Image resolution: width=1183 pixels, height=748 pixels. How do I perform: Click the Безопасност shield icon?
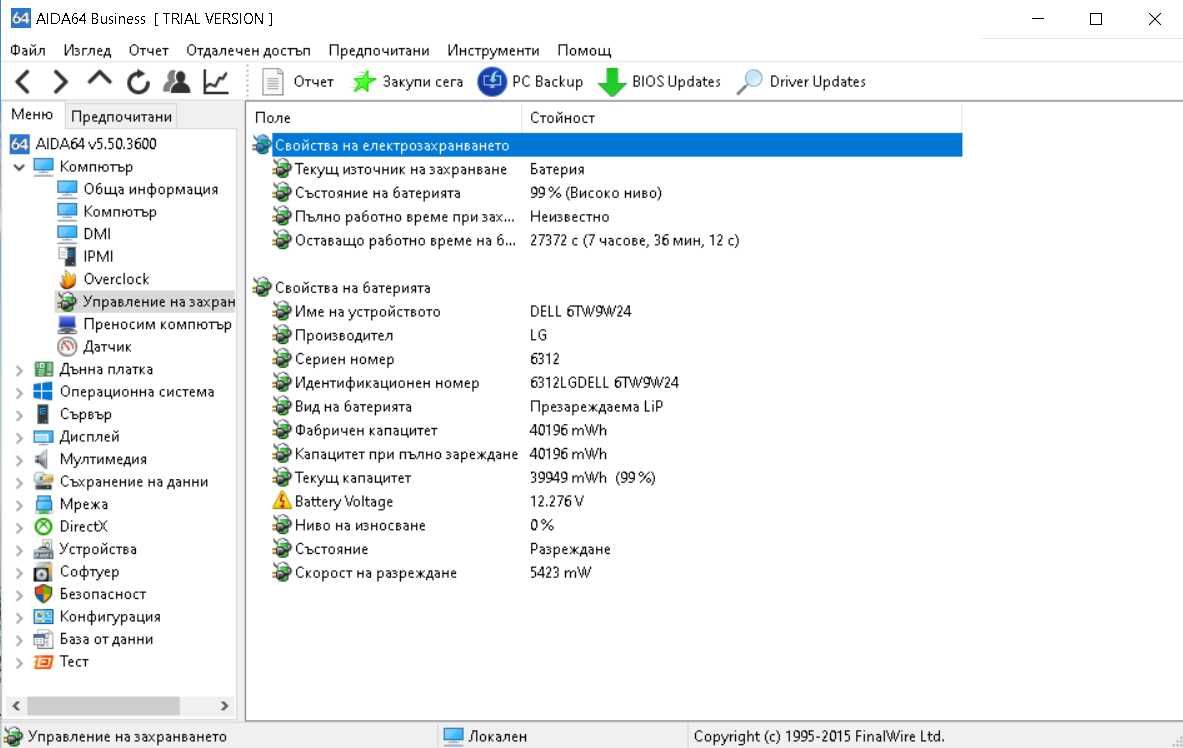click(x=43, y=595)
